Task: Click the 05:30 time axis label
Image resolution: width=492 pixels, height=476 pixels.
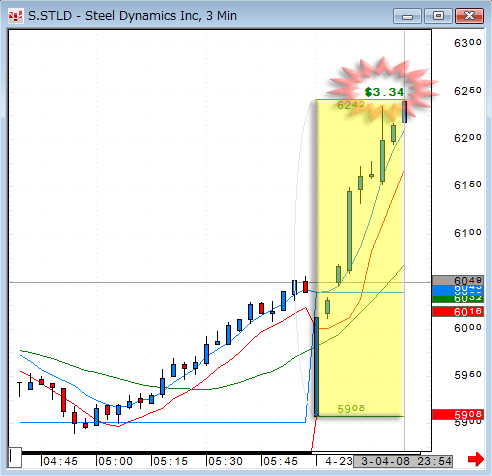Action: [225, 461]
